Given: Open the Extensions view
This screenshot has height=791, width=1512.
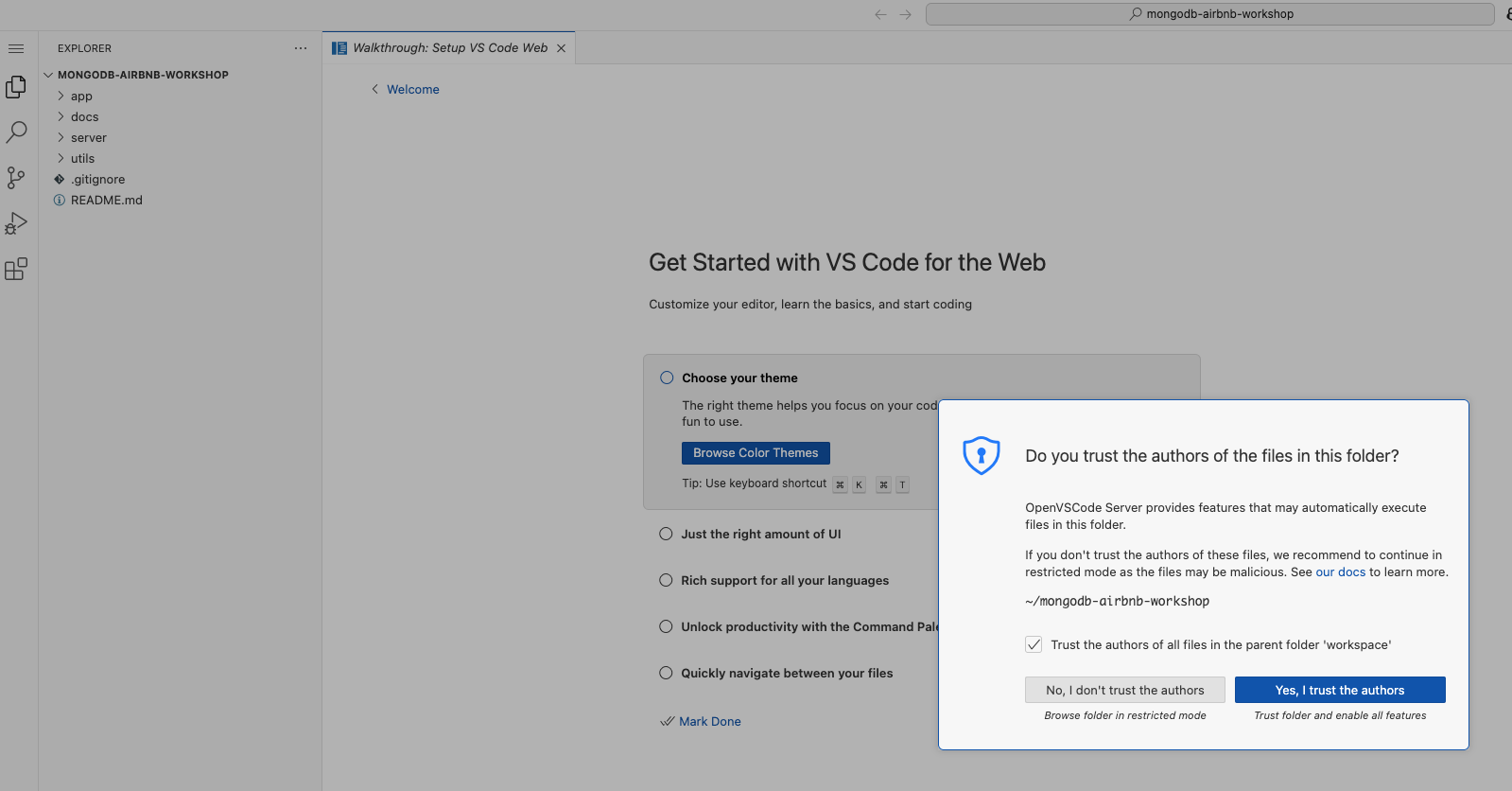Looking at the screenshot, I should click(16, 270).
